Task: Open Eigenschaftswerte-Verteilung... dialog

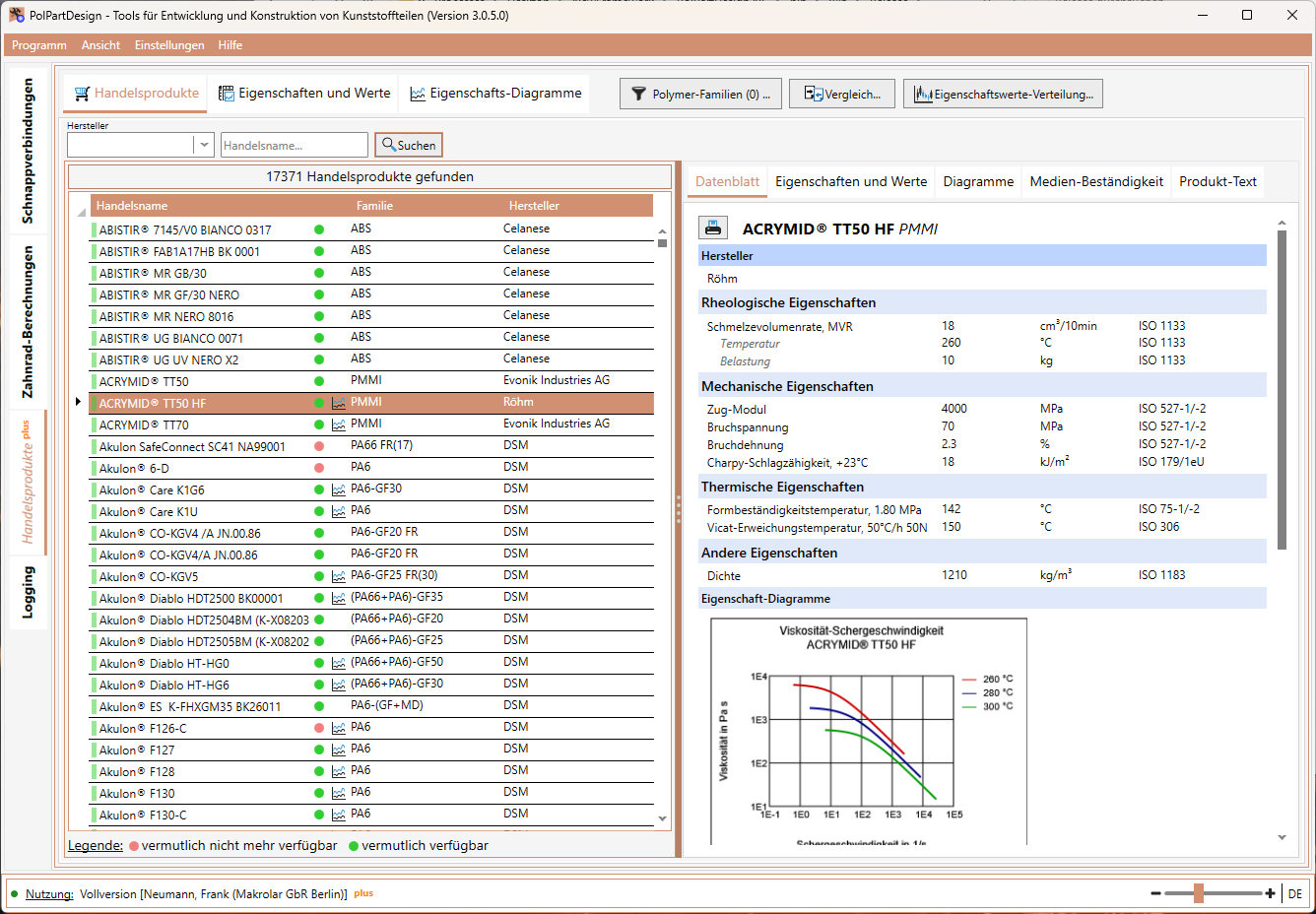Action: click(1003, 94)
